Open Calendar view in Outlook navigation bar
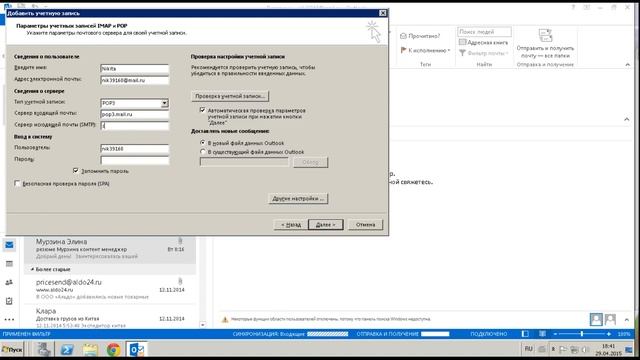 click(x=9, y=264)
